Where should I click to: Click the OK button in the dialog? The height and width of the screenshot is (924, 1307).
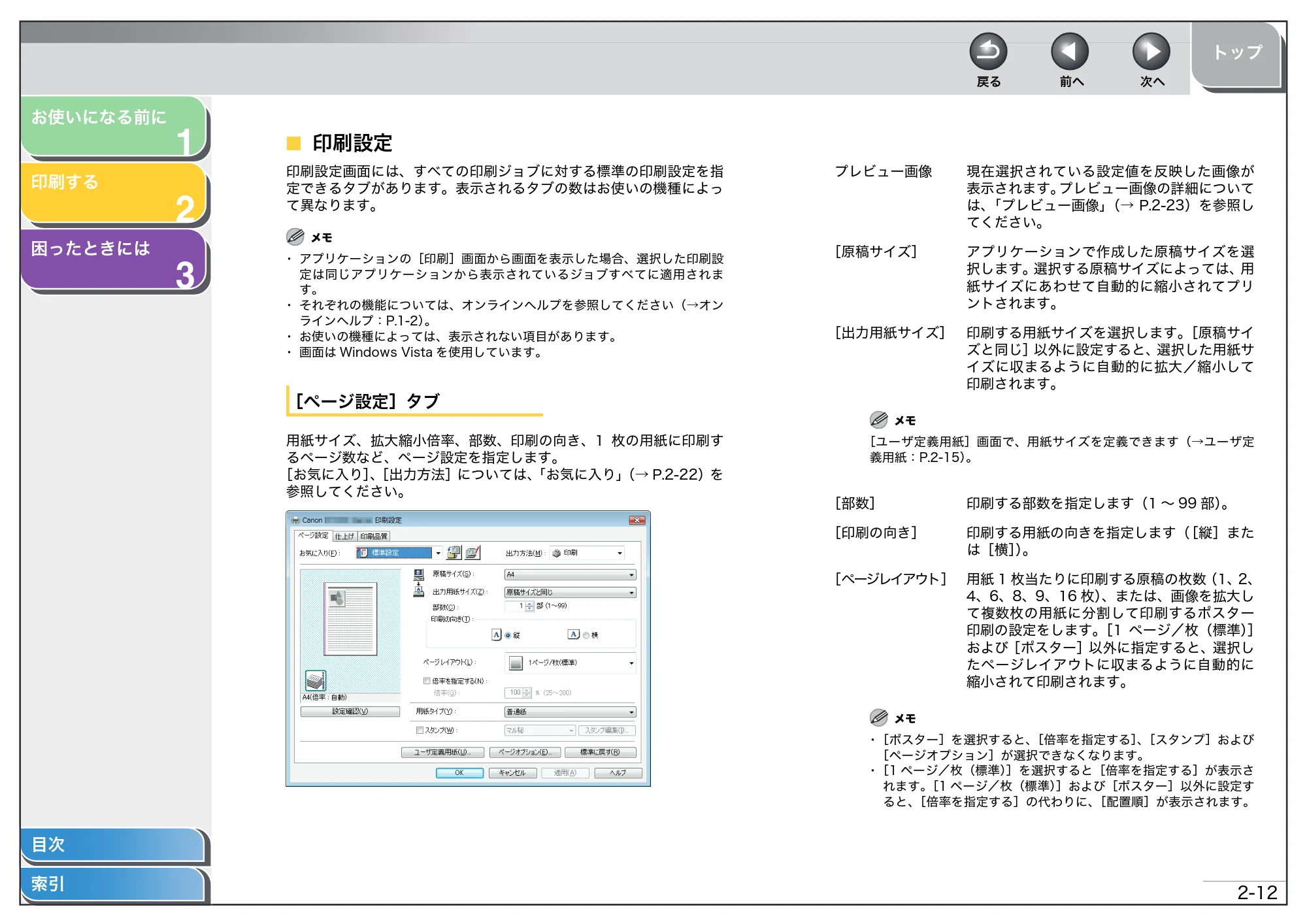pos(459,773)
